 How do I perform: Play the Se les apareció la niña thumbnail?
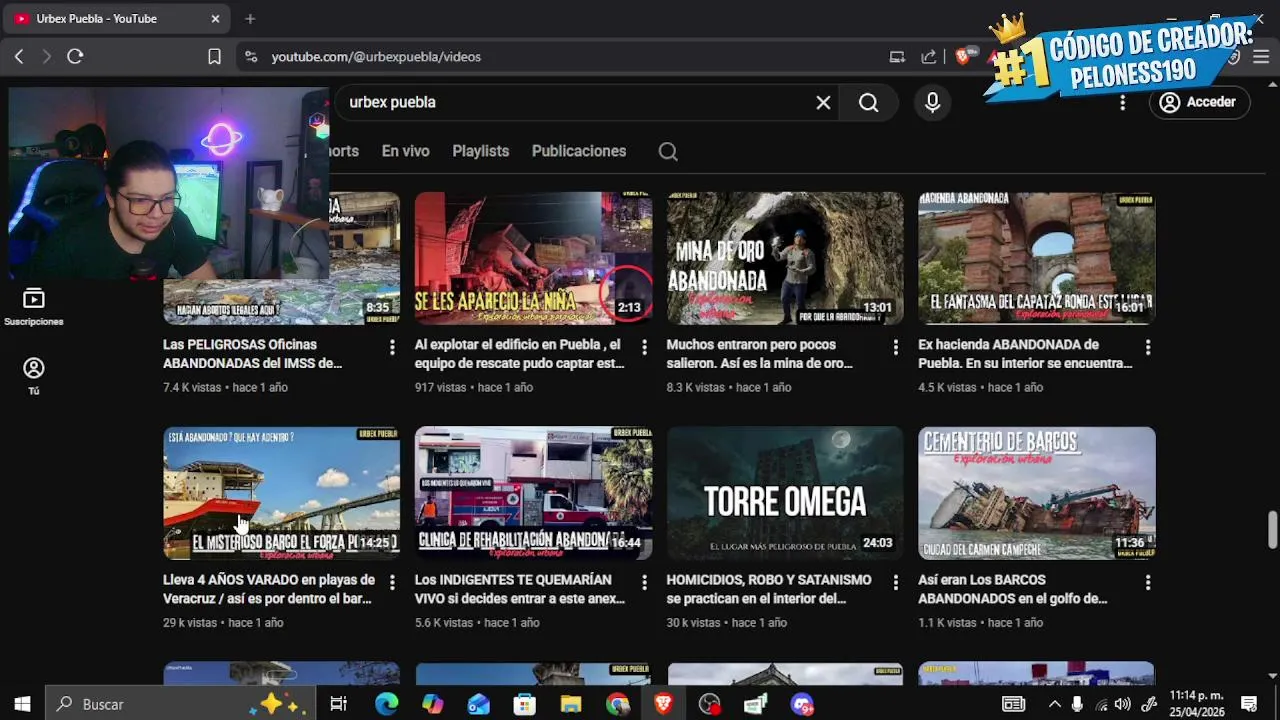(x=533, y=258)
